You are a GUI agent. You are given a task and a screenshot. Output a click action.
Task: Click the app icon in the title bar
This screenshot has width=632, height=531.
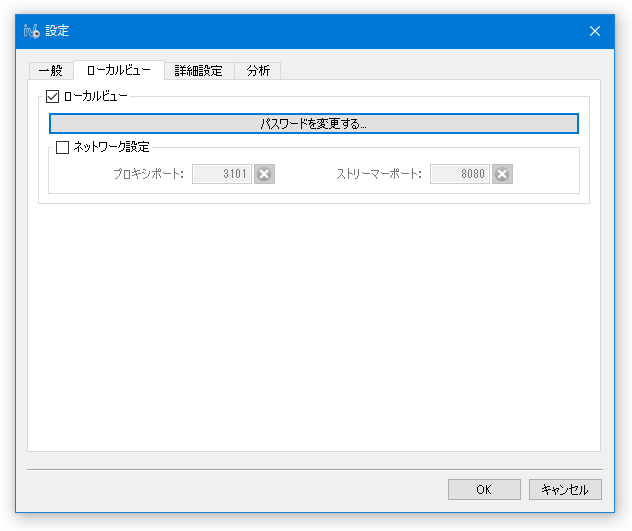pos(31,31)
